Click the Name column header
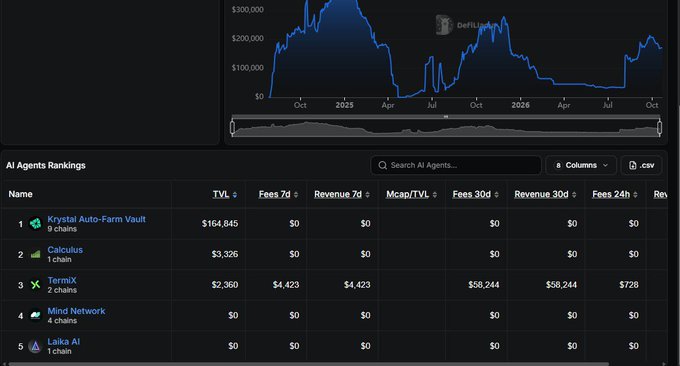This screenshot has height=366, width=680. click(20, 194)
